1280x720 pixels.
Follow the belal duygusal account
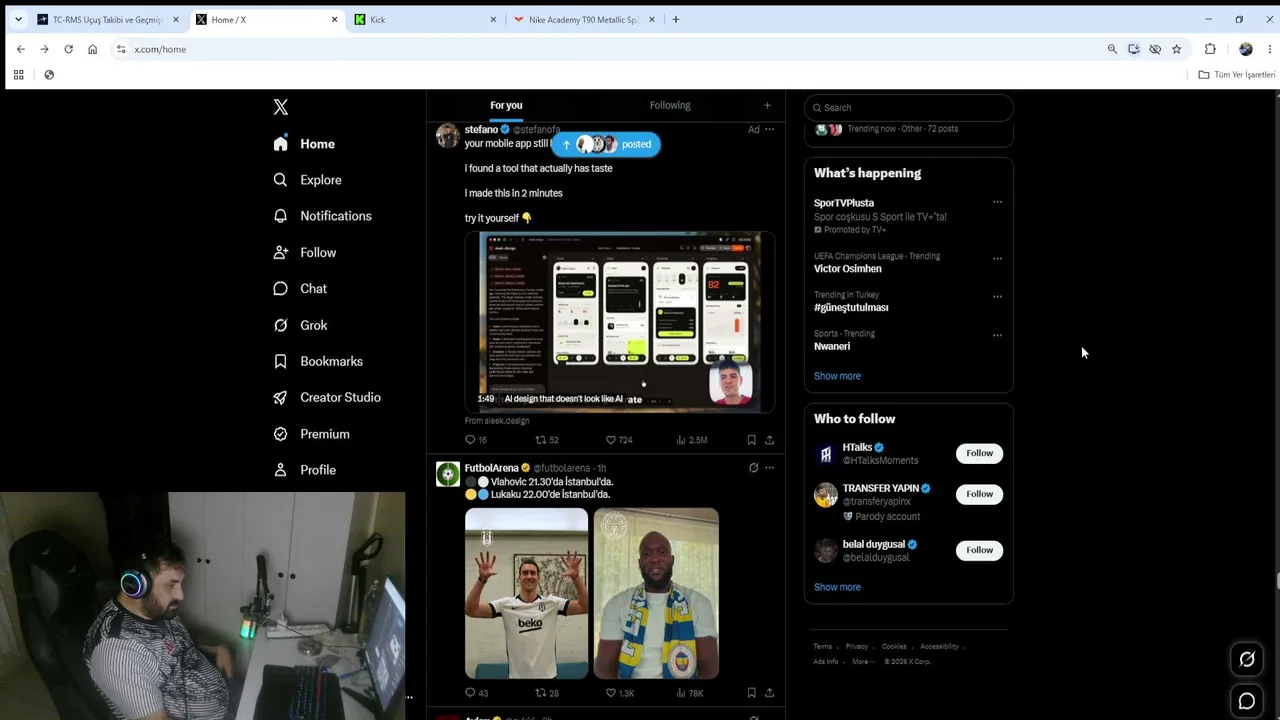click(x=979, y=550)
